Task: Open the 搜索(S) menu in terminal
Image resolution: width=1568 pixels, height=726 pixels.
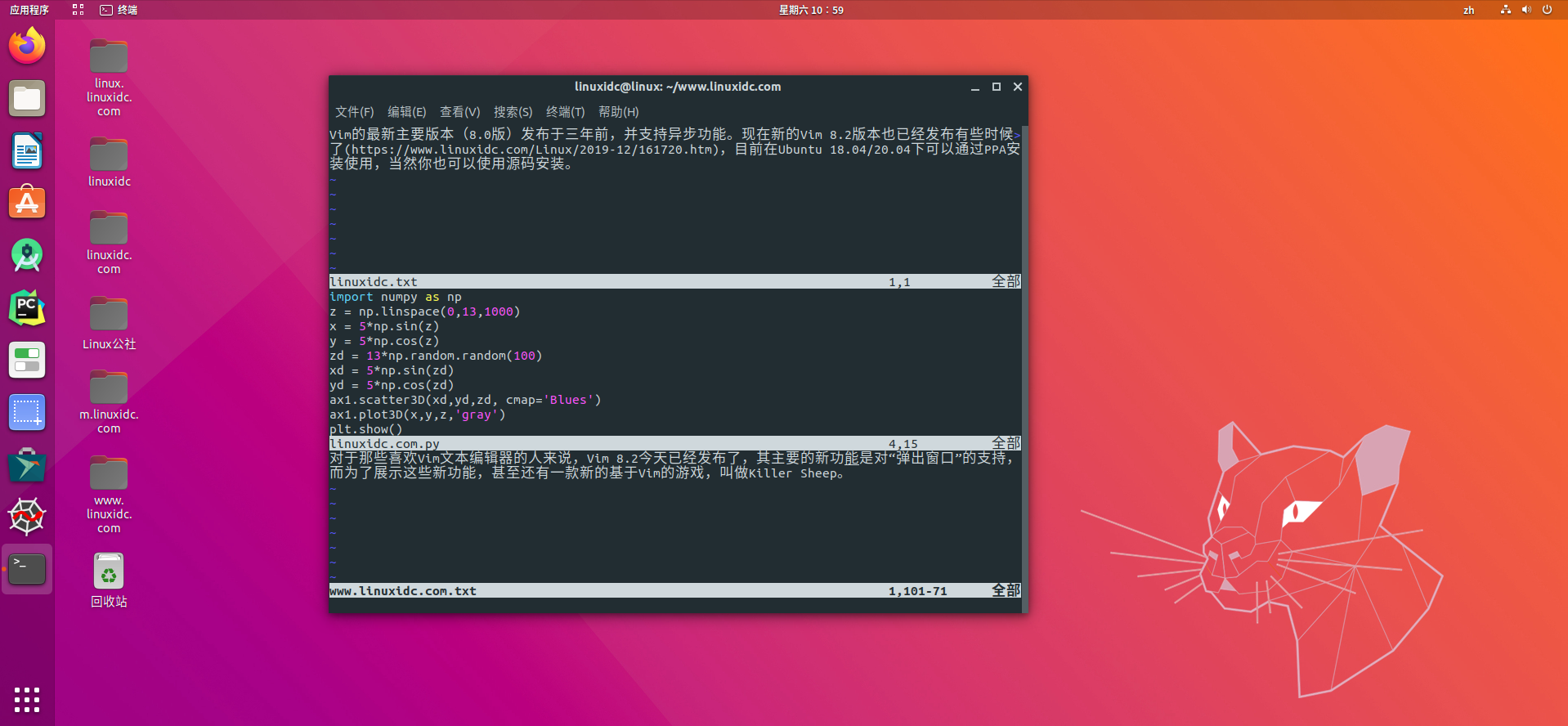Action: click(513, 112)
